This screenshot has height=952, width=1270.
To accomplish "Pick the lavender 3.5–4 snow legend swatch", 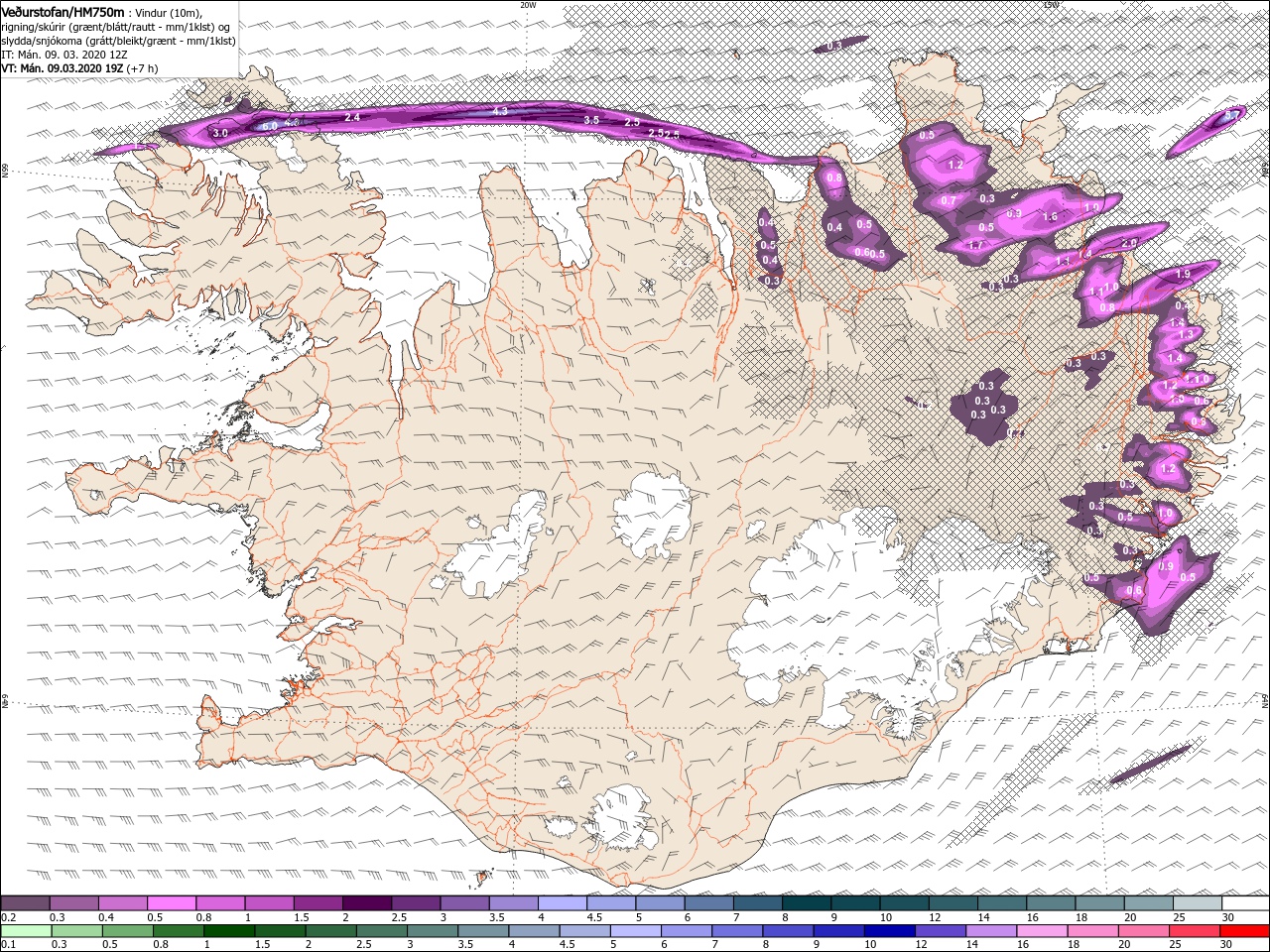I will [x=514, y=903].
